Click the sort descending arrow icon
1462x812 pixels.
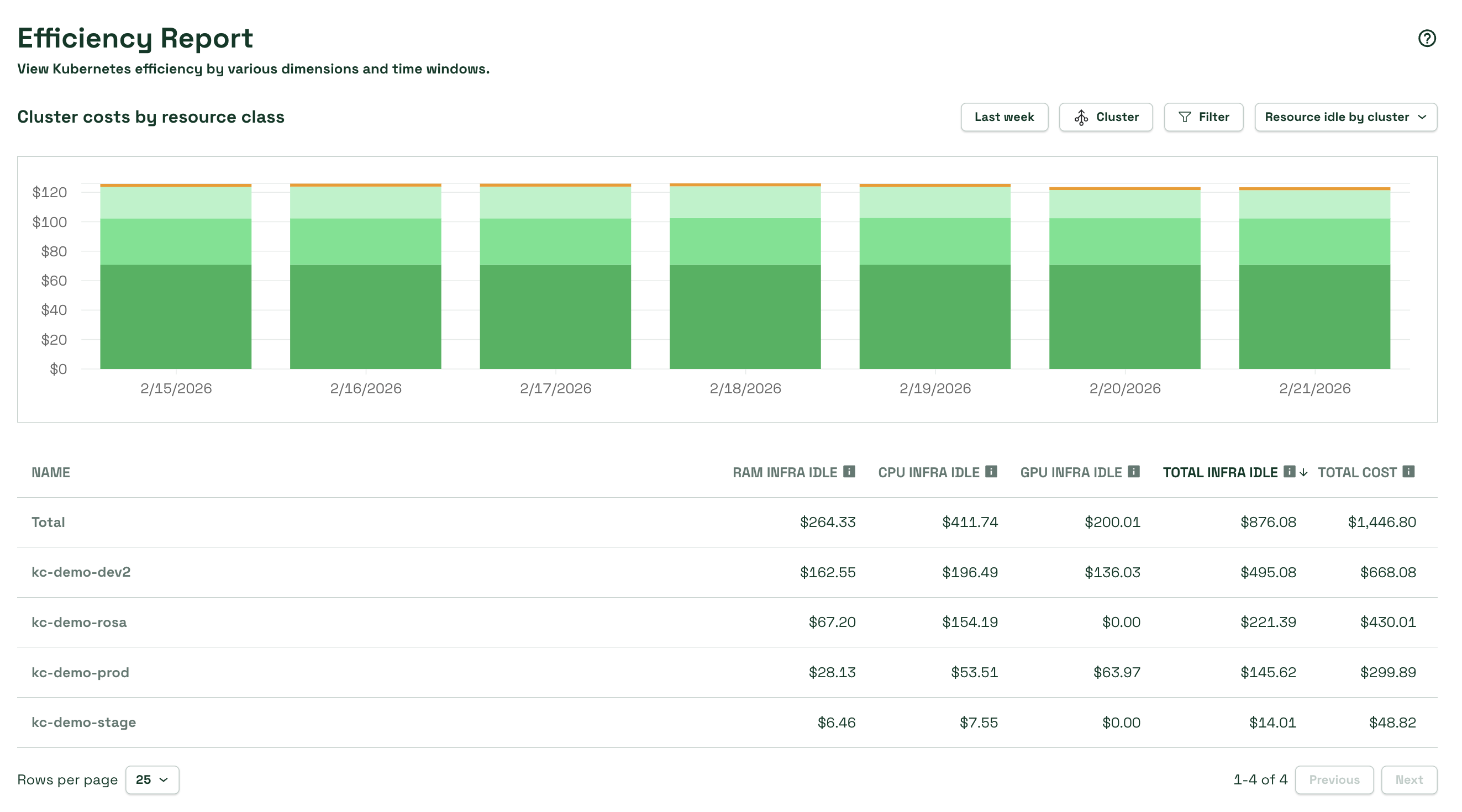click(1303, 472)
